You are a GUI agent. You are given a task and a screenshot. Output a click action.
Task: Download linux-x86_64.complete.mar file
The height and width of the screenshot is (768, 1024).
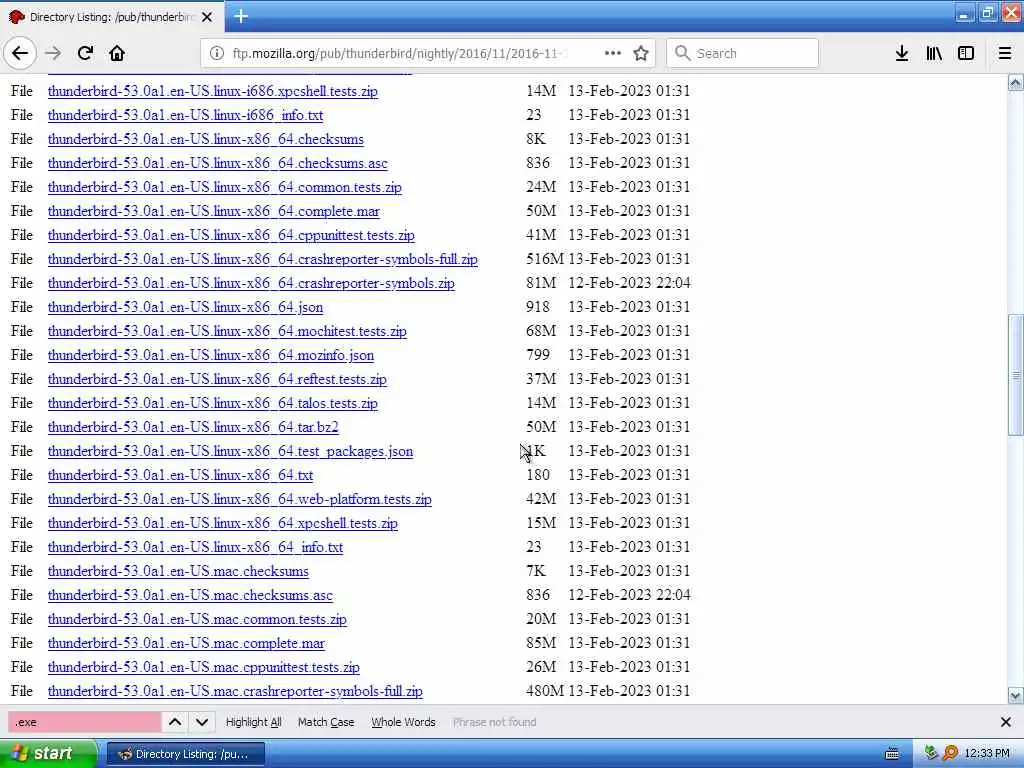(214, 211)
